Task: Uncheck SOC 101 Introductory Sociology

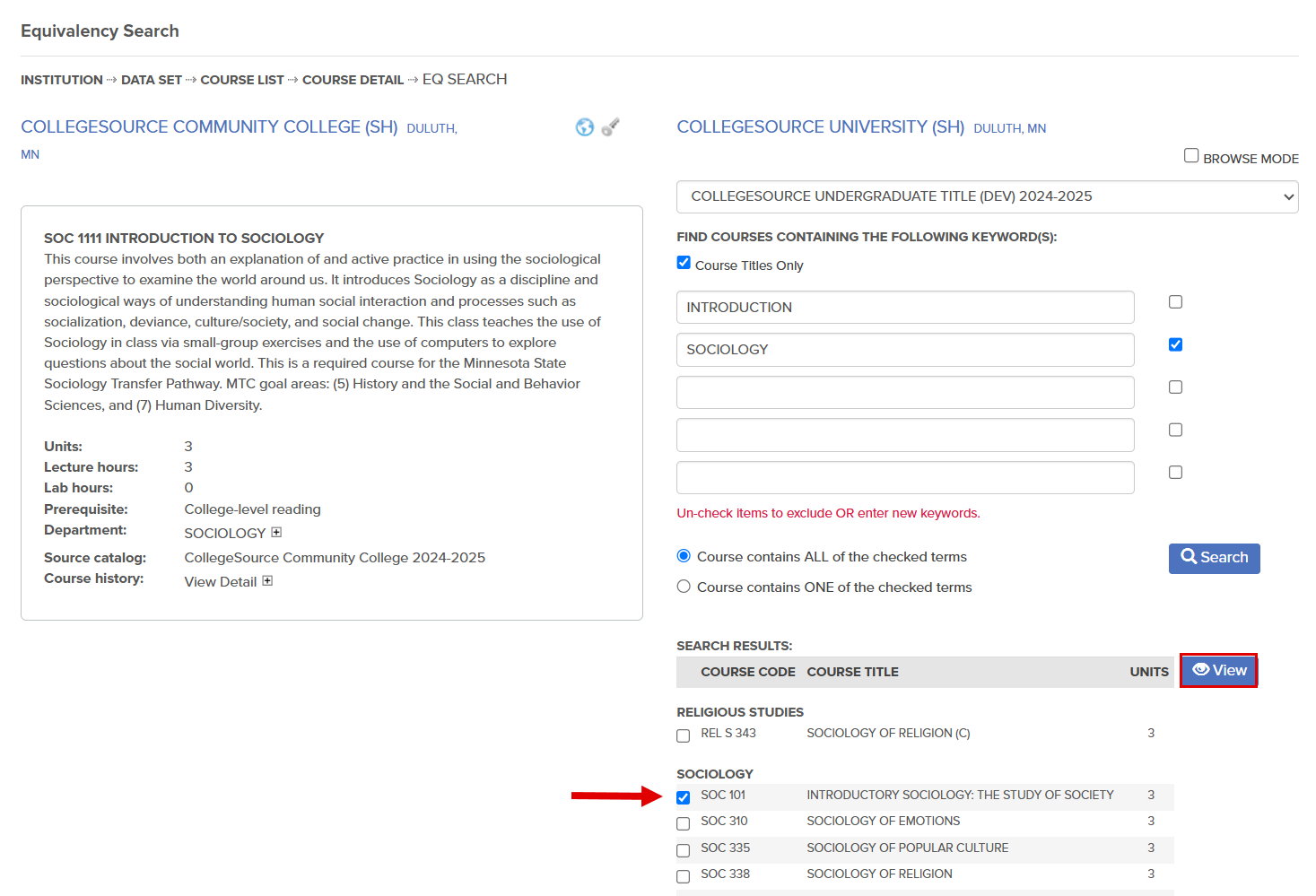Action: 684,797
